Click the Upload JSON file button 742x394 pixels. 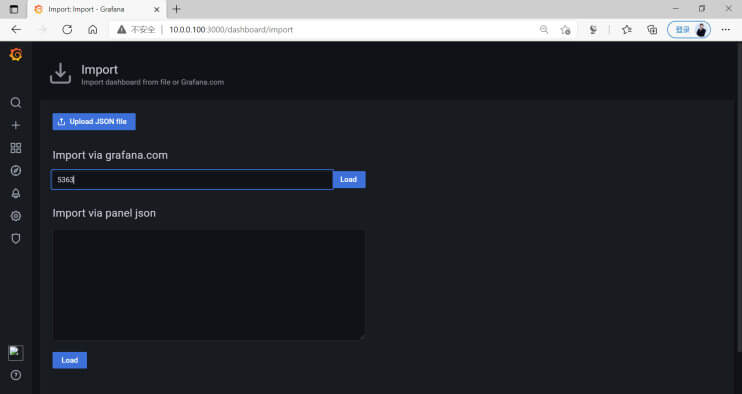point(94,122)
